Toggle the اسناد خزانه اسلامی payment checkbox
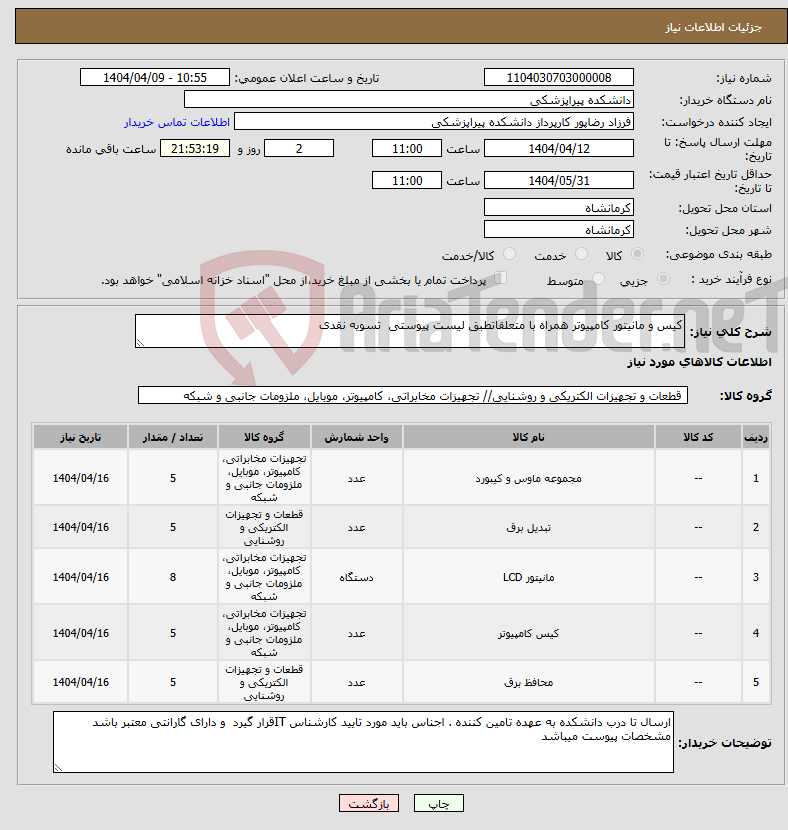This screenshot has width=788, height=830. 500,277
